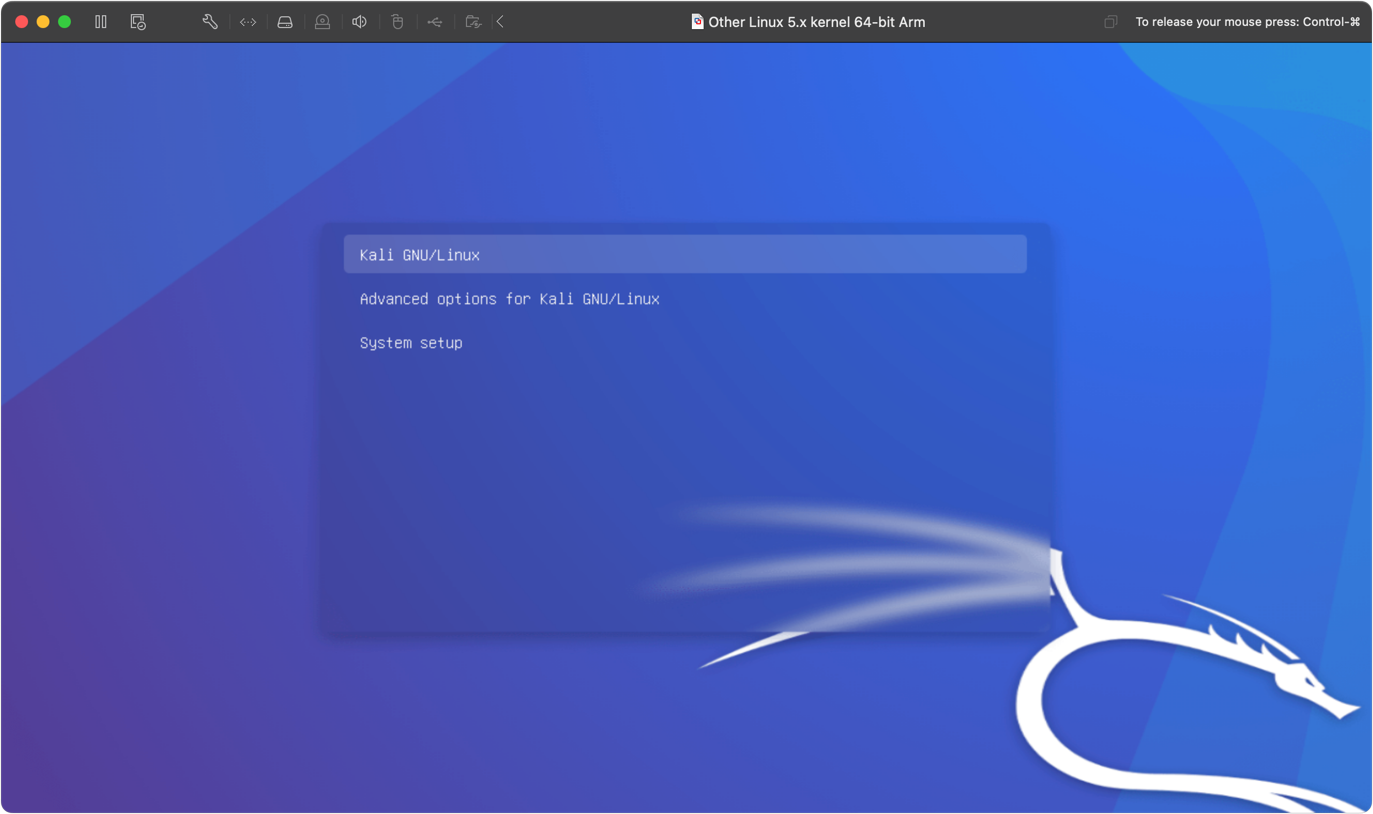Click the sound speaker icon
The image size is (1373, 814).
(359, 22)
